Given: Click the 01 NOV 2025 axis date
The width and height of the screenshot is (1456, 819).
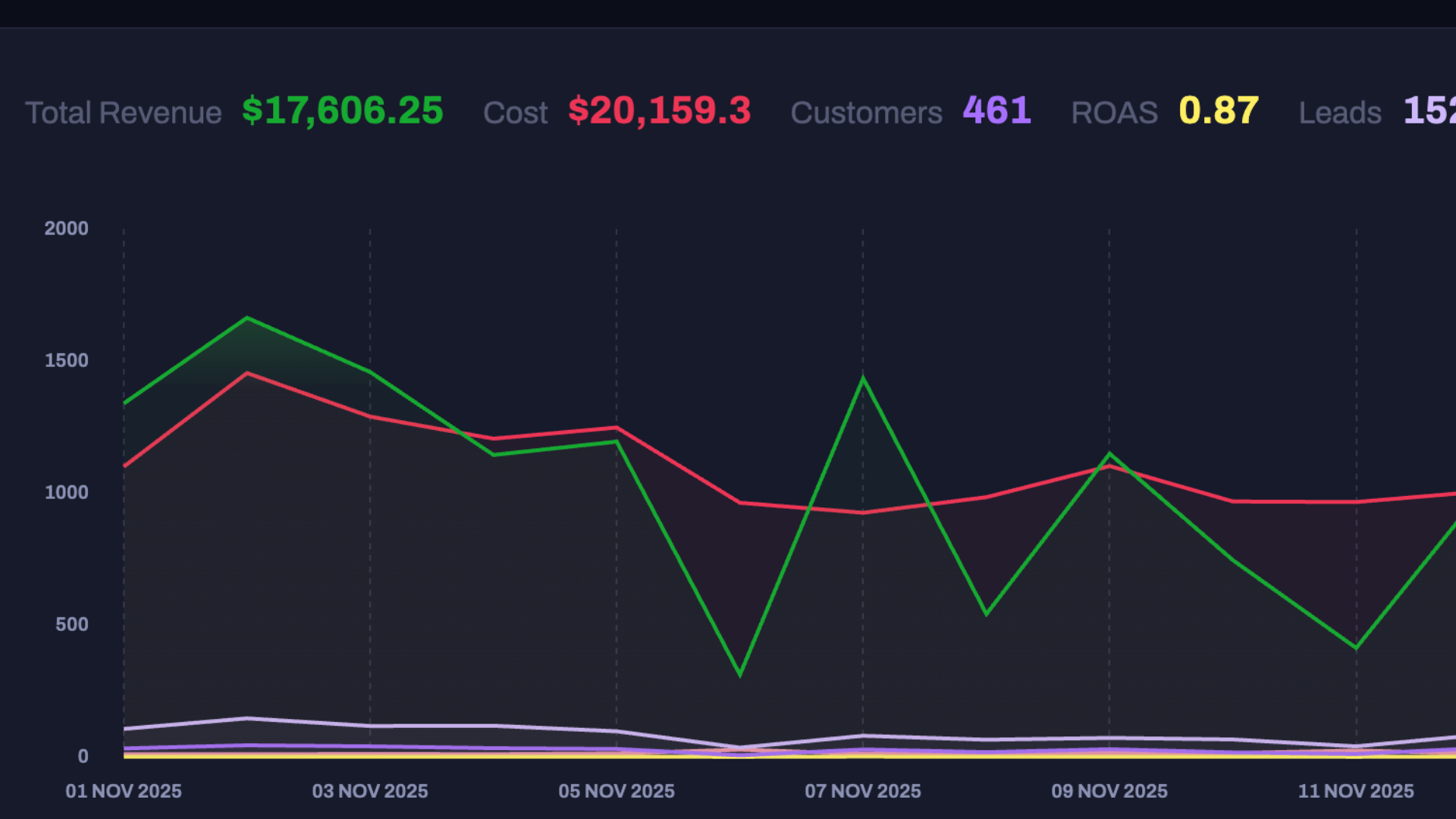Looking at the screenshot, I should pos(124,791).
